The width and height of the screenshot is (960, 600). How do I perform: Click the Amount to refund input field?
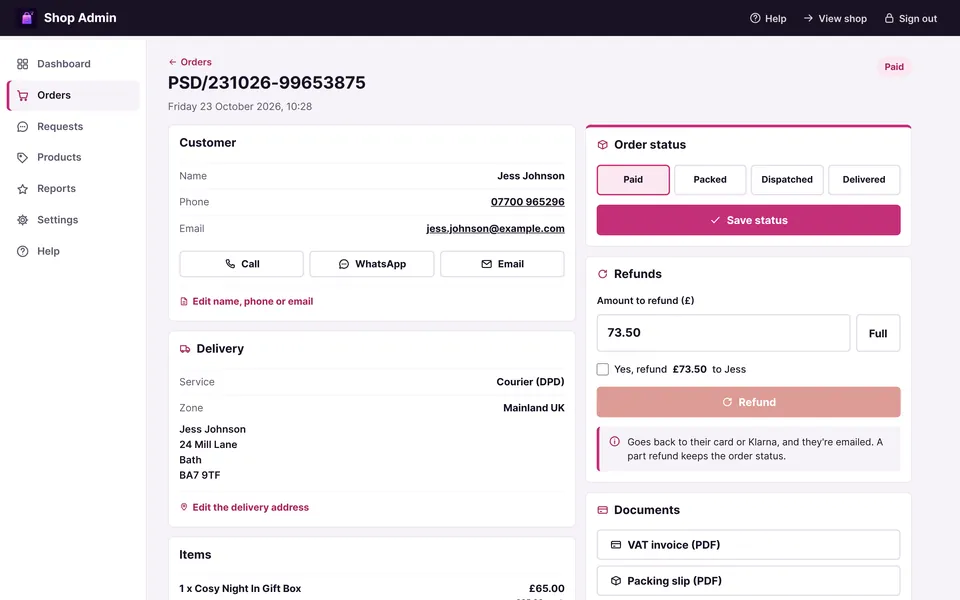tap(723, 334)
